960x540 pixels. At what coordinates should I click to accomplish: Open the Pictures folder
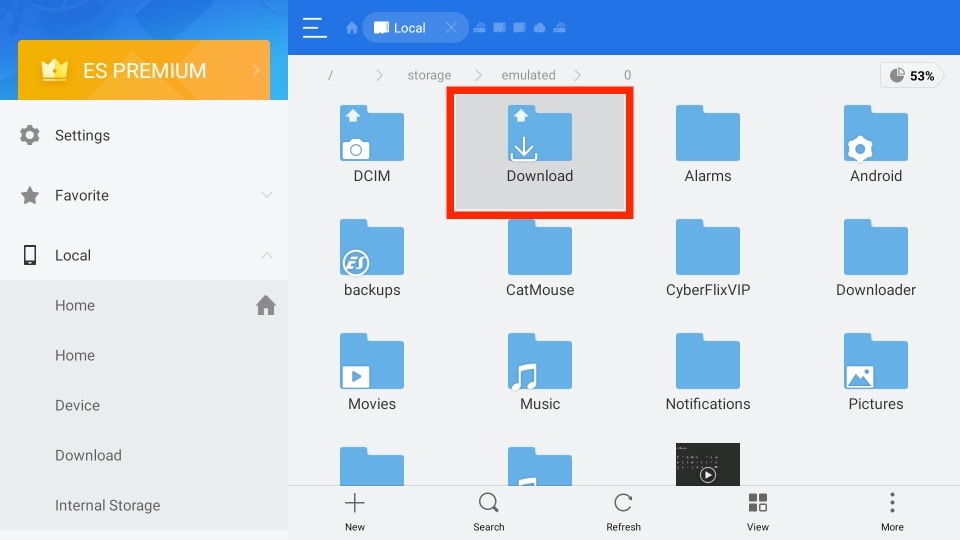pos(876,372)
